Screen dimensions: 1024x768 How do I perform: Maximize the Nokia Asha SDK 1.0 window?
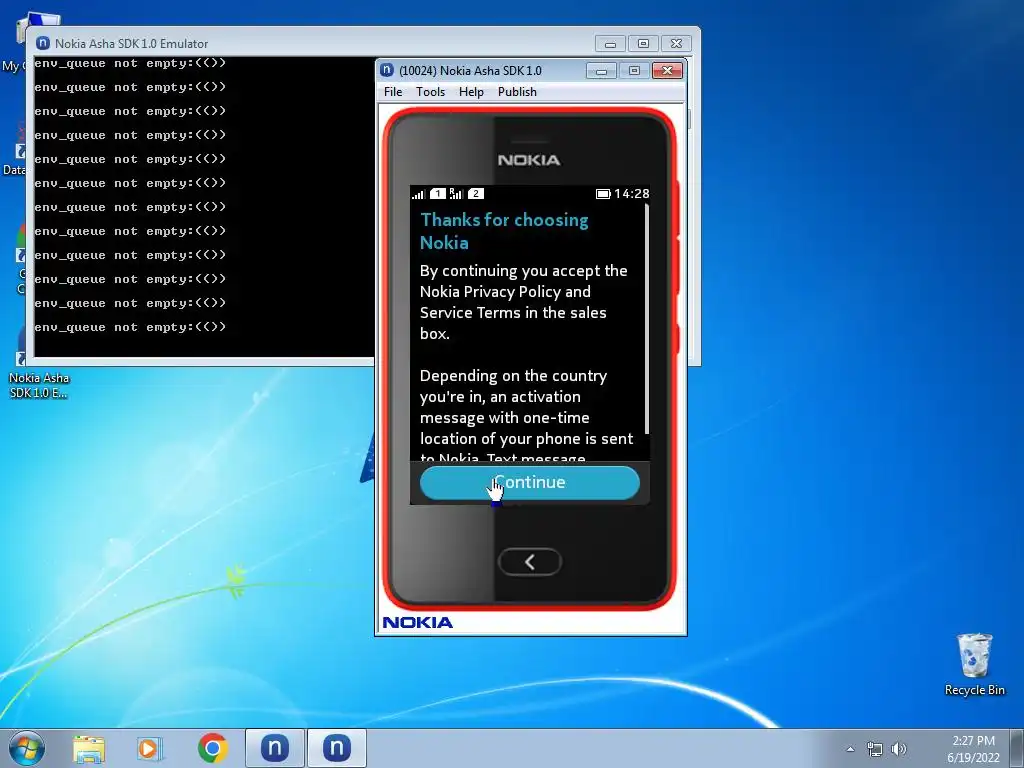[634, 71]
